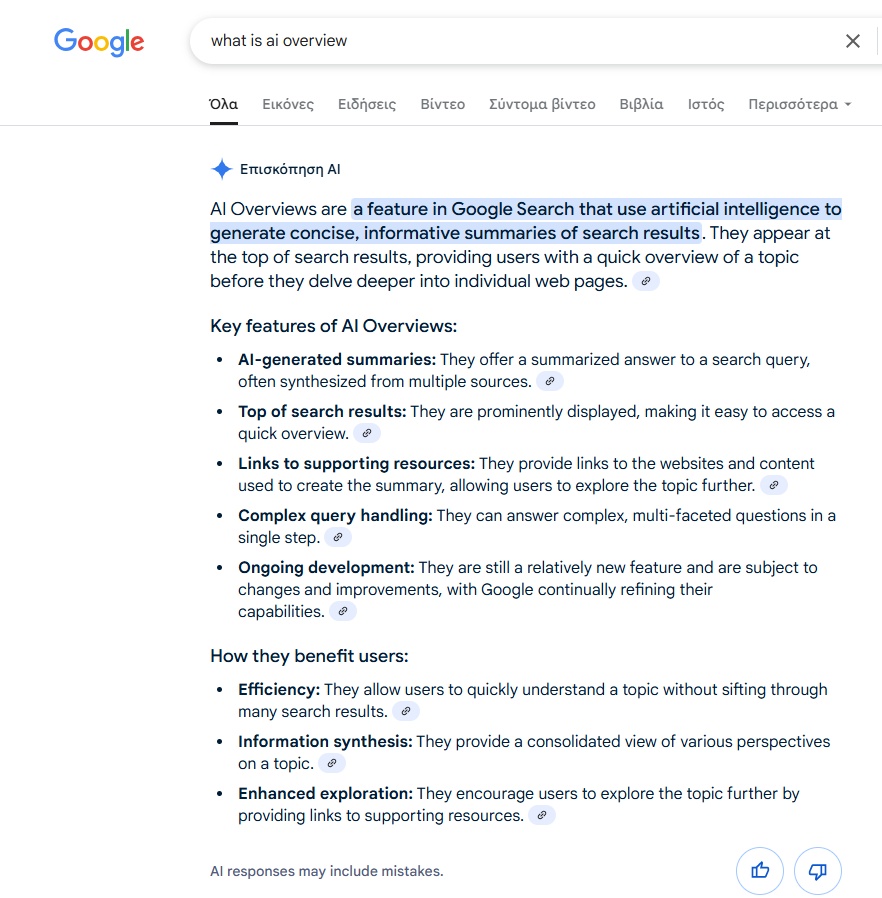Screen dimensions: 882x898
Task: Open source link after 'on a topic.'
Action: (332, 764)
